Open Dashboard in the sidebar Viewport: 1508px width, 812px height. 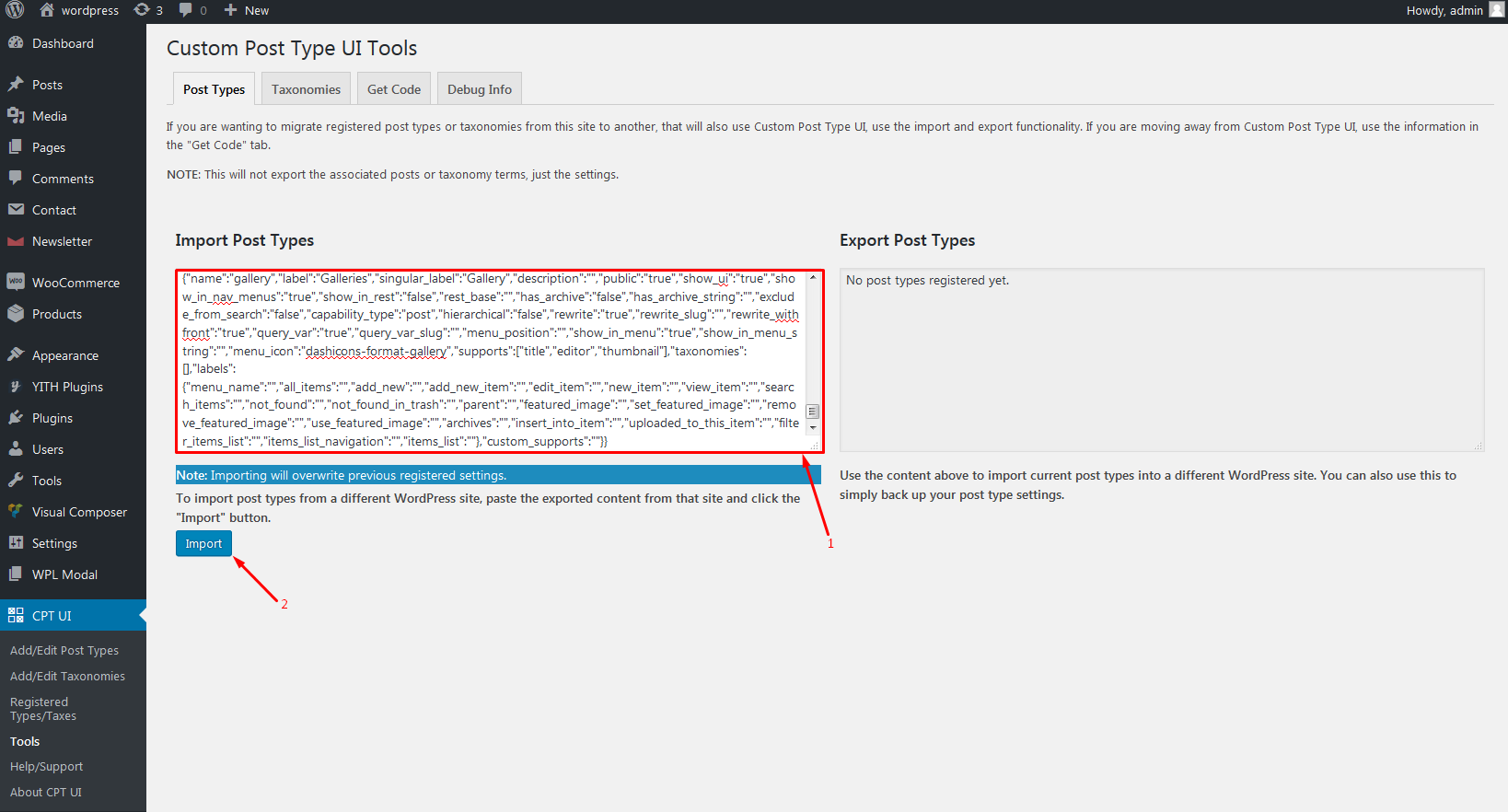pyautogui.click(x=63, y=43)
